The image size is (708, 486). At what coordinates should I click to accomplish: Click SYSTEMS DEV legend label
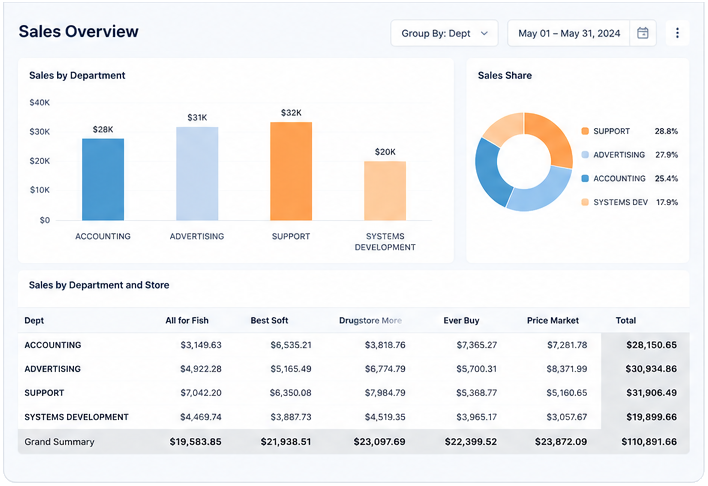coord(620,202)
